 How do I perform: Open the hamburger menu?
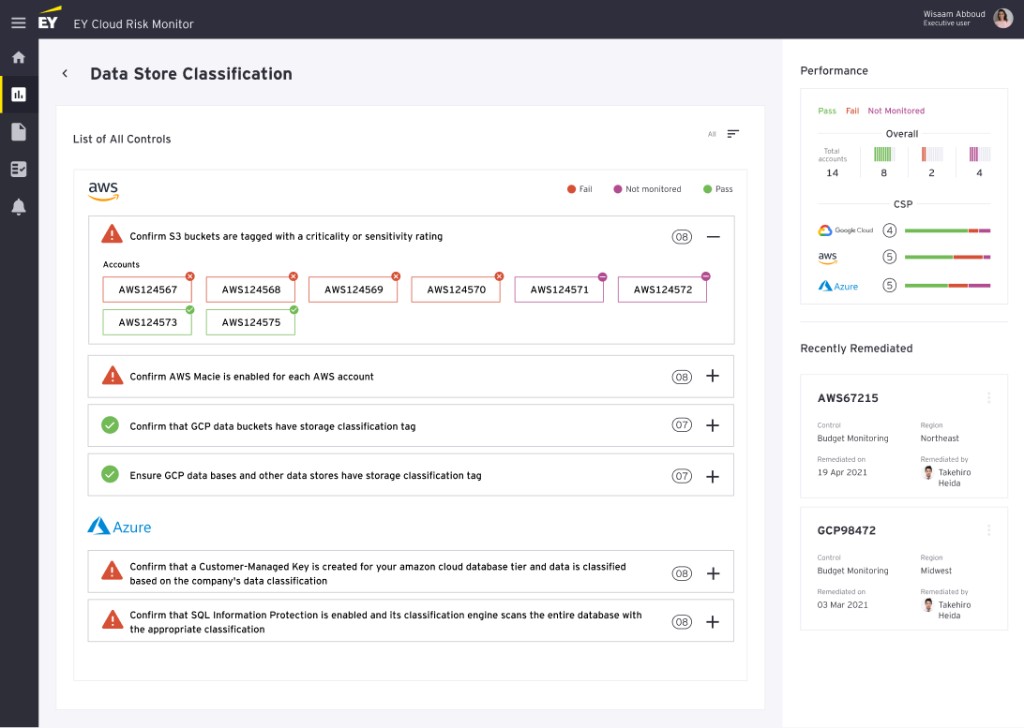tap(18, 23)
